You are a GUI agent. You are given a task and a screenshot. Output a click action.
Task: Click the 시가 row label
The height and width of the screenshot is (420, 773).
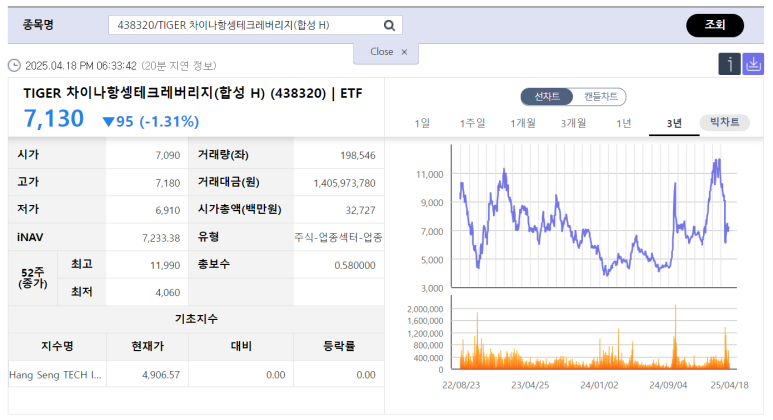pyautogui.click(x=28, y=155)
